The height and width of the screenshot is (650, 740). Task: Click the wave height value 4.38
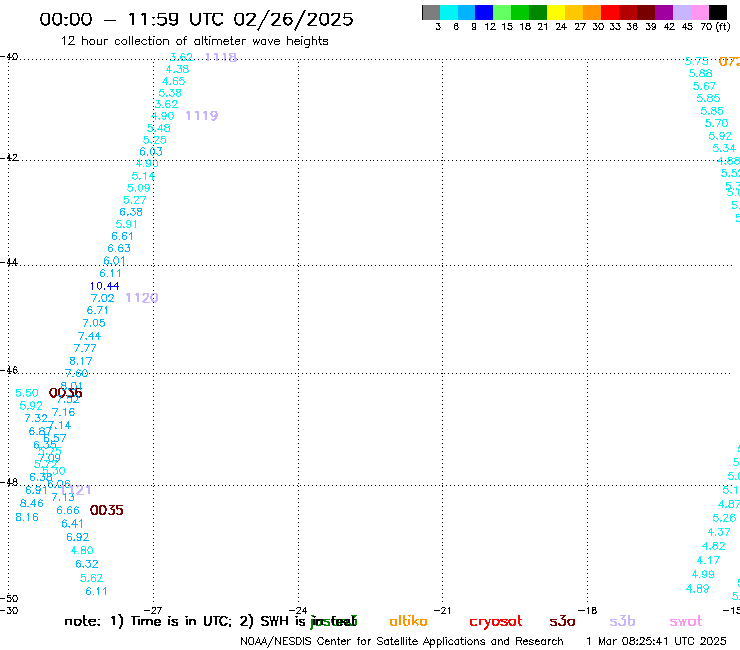pos(177,69)
